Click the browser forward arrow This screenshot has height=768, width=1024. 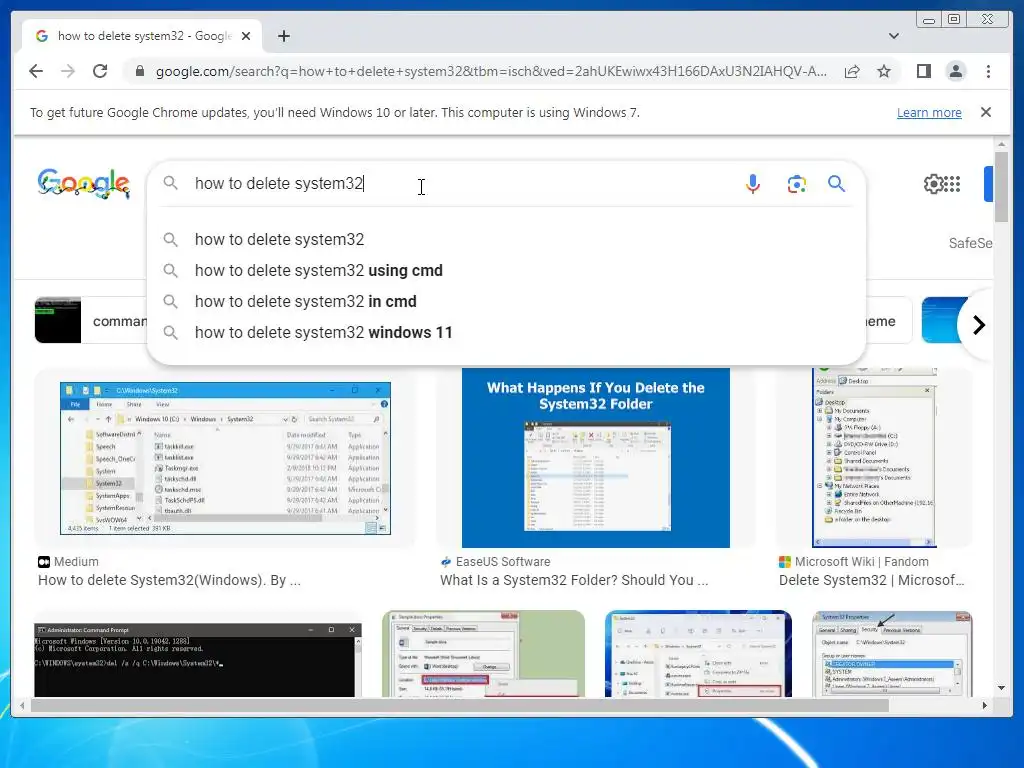68,71
